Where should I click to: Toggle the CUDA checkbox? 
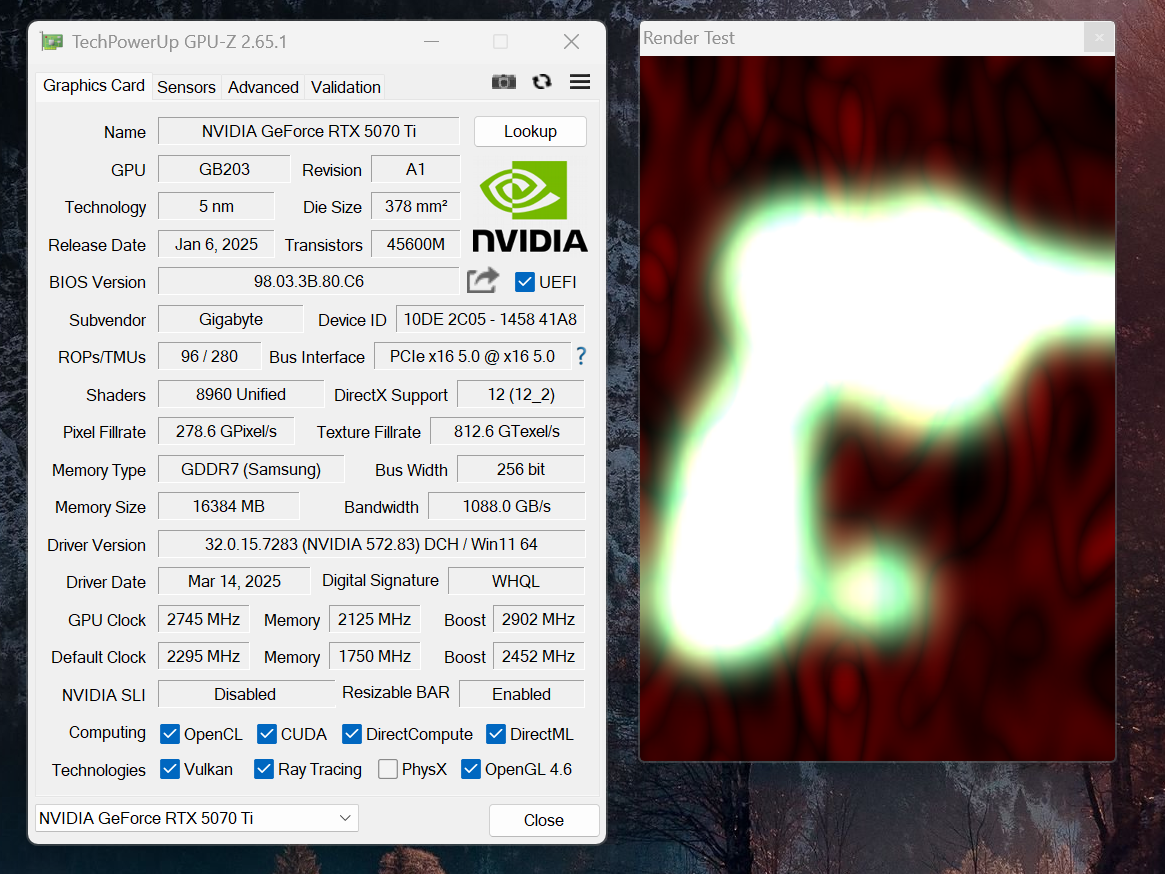267,734
